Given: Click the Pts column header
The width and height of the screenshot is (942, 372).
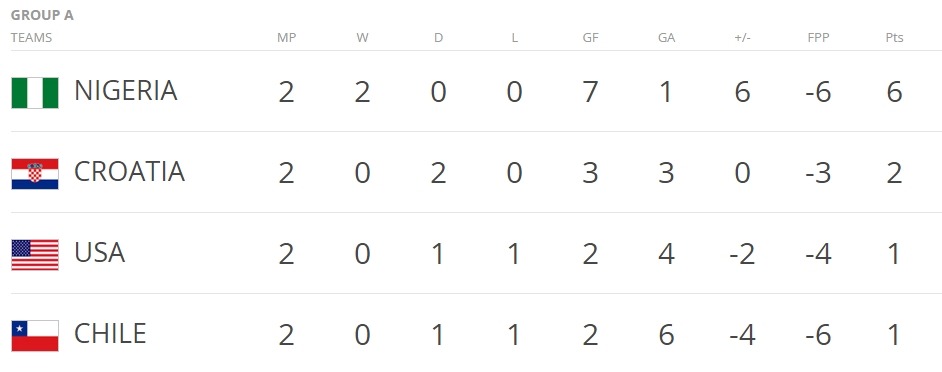Looking at the screenshot, I should pyautogui.click(x=895, y=38).
